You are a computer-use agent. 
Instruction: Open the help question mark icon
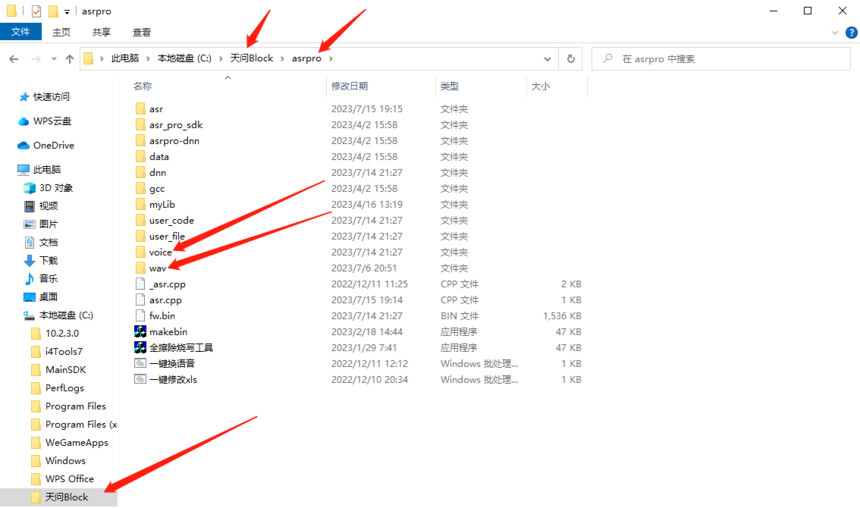851,32
